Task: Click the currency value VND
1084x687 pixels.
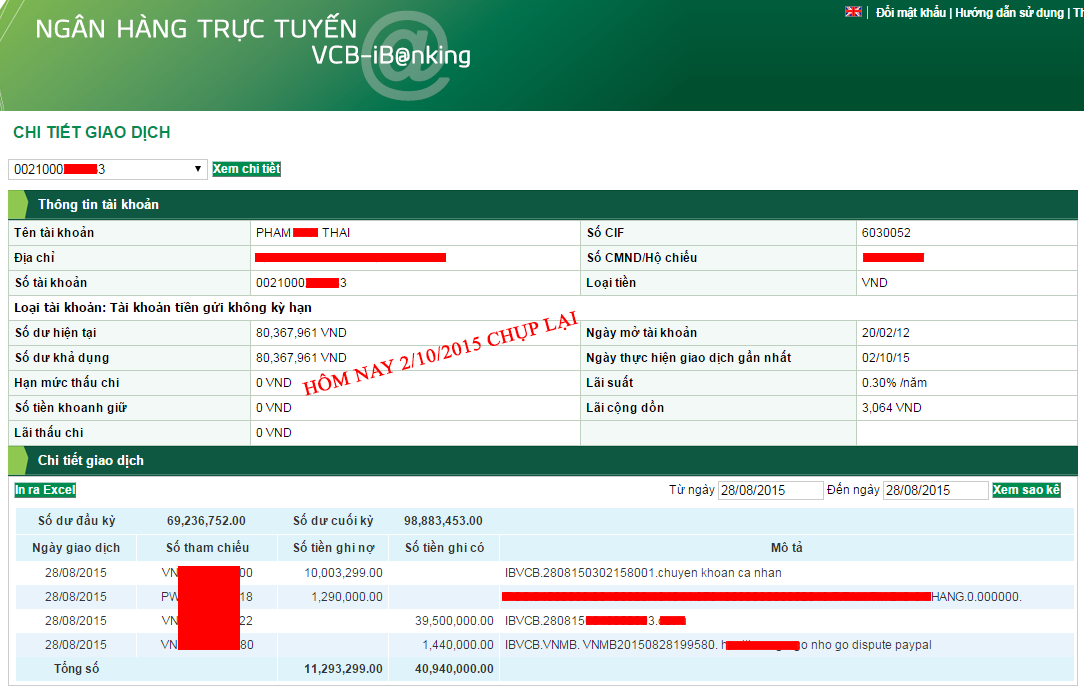Action: pyautogui.click(x=875, y=283)
